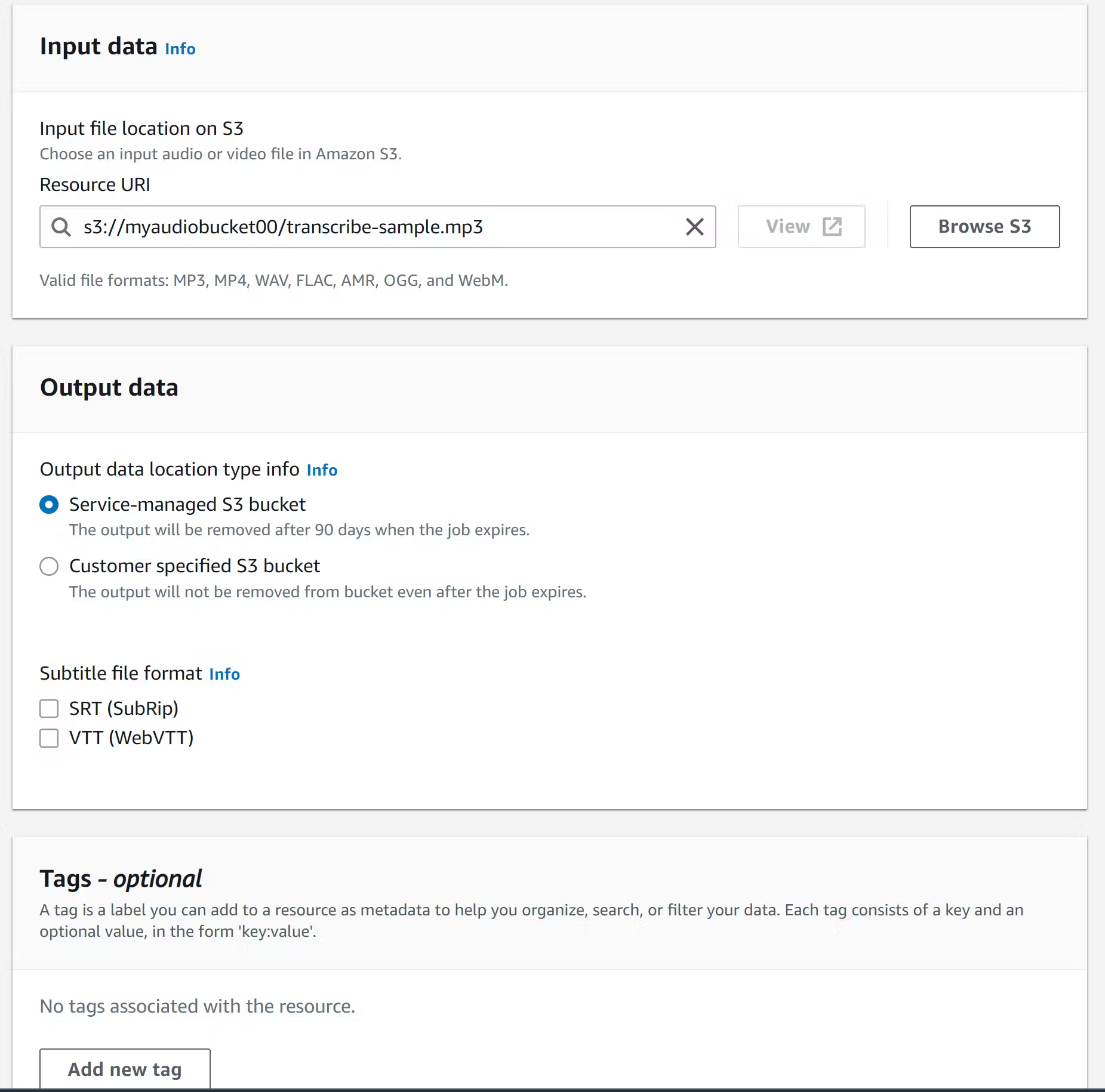The width and height of the screenshot is (1105, 1092).
Task: Click the Output data section heading
Action: tap(109, 388)
